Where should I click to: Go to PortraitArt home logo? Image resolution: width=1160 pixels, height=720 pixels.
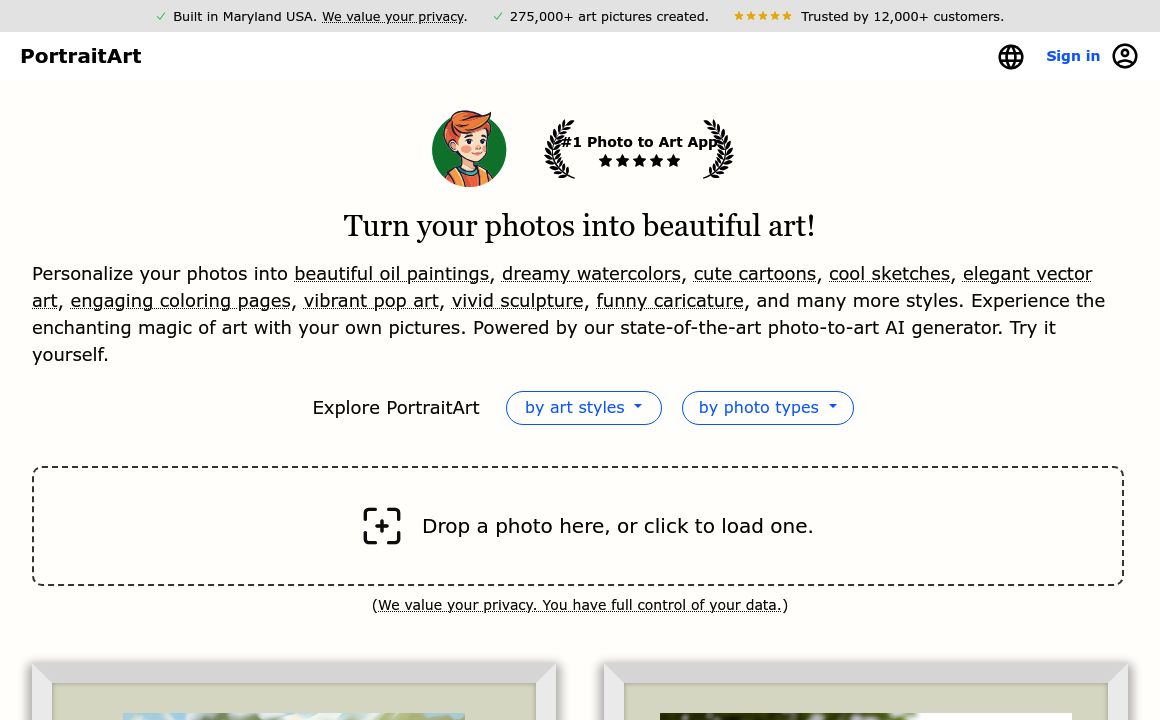pos(81,56)
